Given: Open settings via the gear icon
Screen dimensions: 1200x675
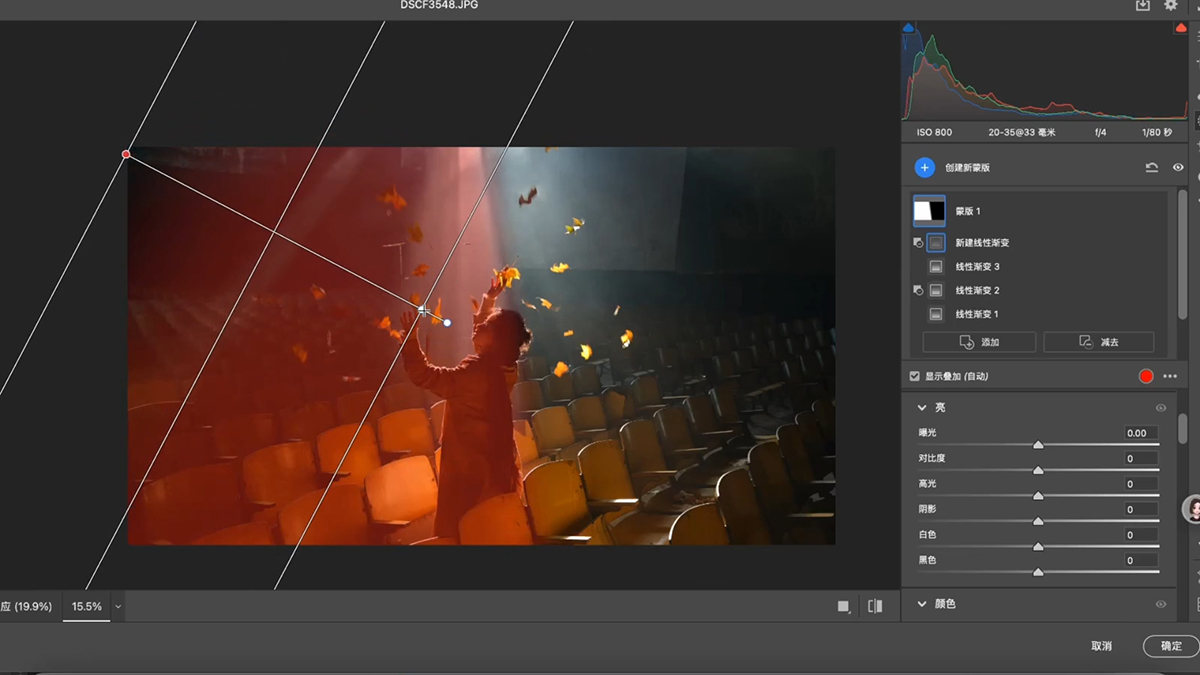Looking at the screenshot, I should point(1171,6).
